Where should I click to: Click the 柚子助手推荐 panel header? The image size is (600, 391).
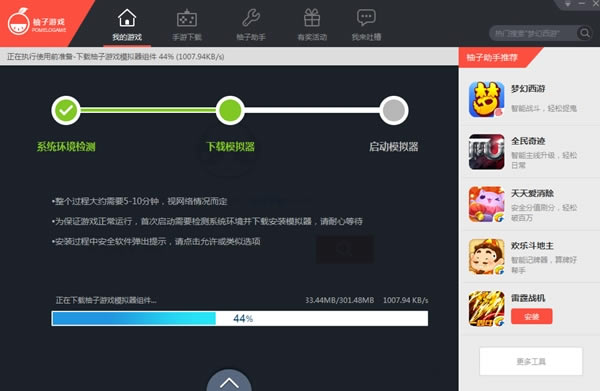coord(492,58)
